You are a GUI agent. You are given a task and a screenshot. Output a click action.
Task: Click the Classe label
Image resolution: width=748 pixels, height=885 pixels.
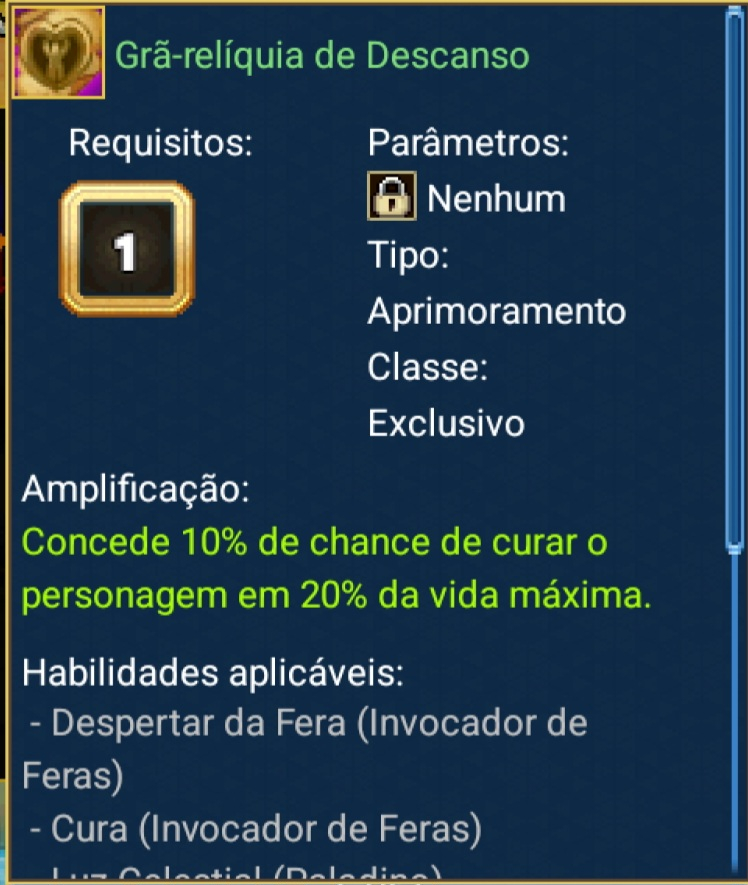click(427, 367)
